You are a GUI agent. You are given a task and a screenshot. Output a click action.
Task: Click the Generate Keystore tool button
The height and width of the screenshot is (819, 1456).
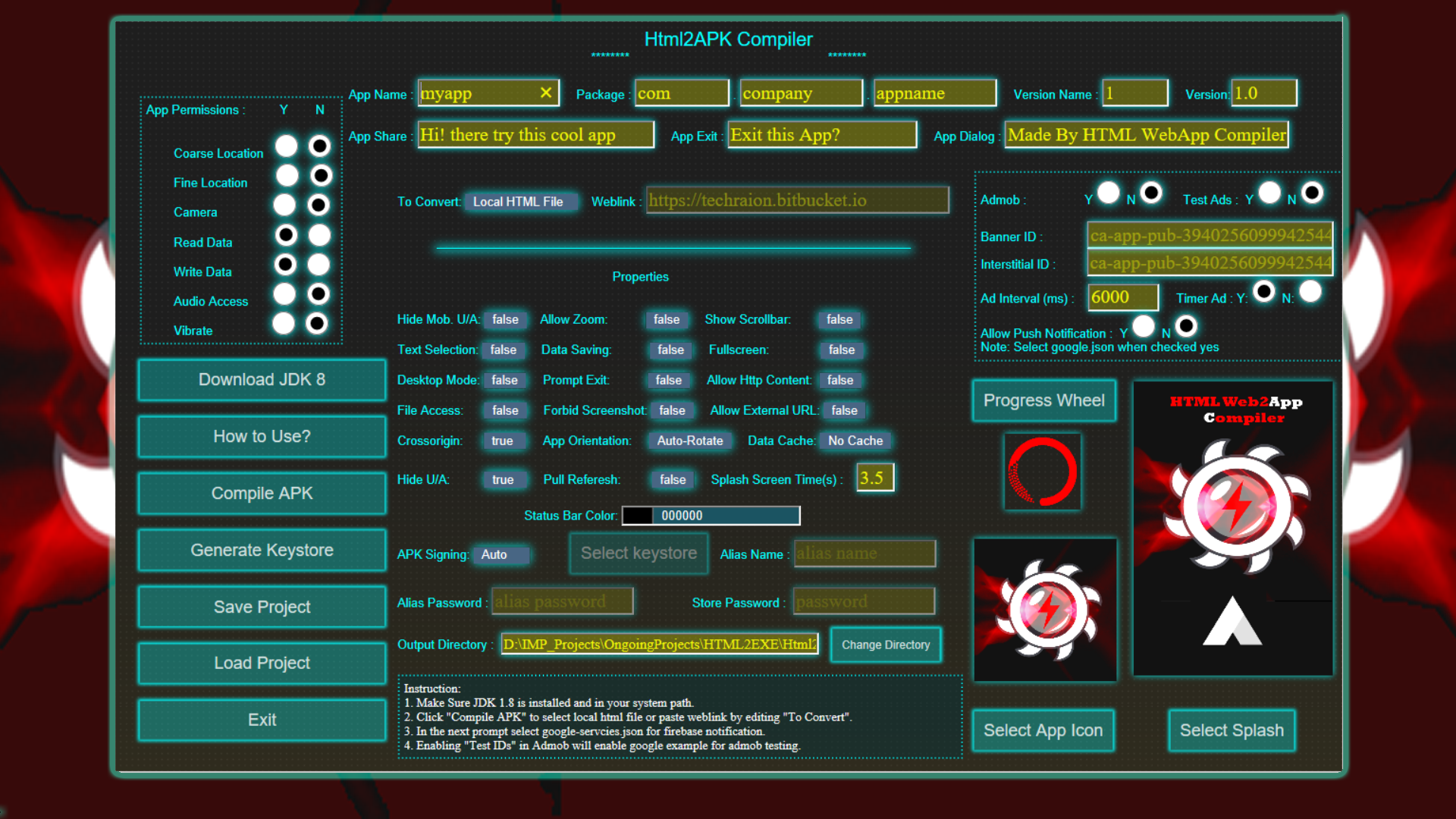tap(262, 549)
